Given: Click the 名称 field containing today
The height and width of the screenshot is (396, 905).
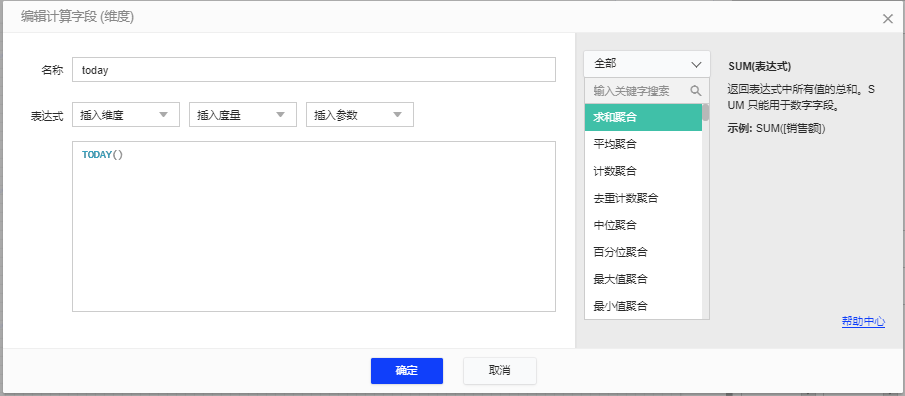Looking at the screenshot, I should tap(314, 69).
